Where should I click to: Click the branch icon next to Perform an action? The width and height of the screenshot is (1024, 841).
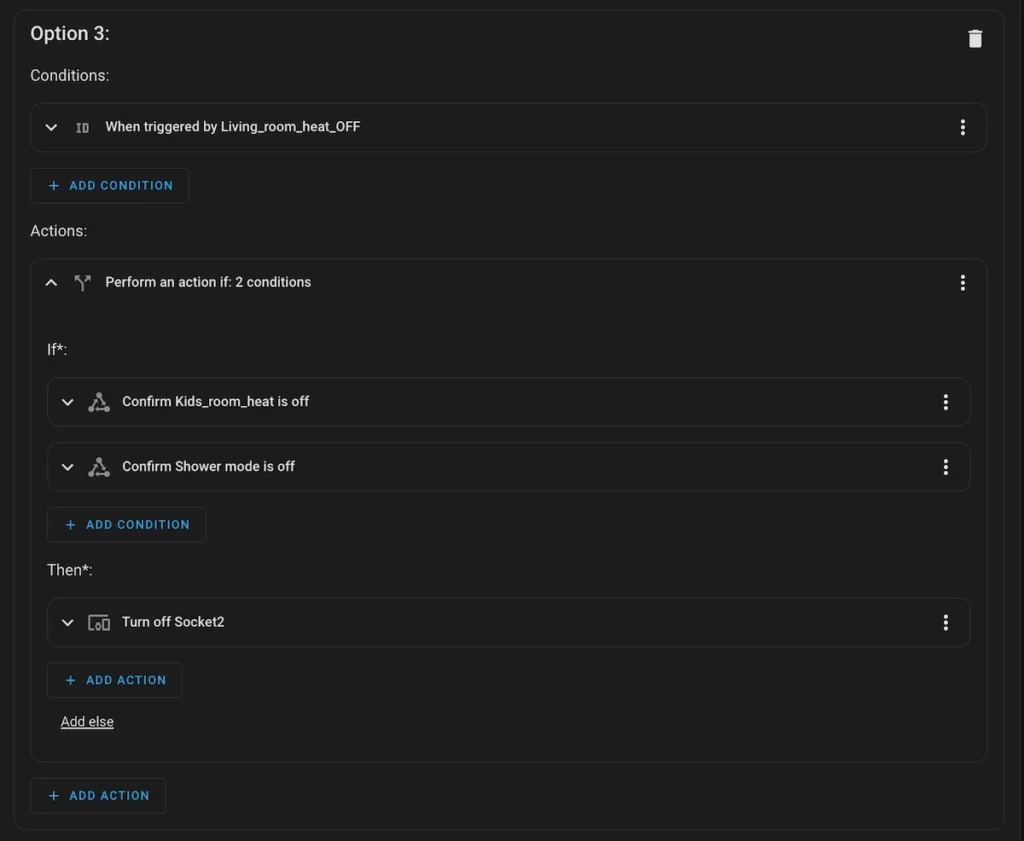coord(83,283)
